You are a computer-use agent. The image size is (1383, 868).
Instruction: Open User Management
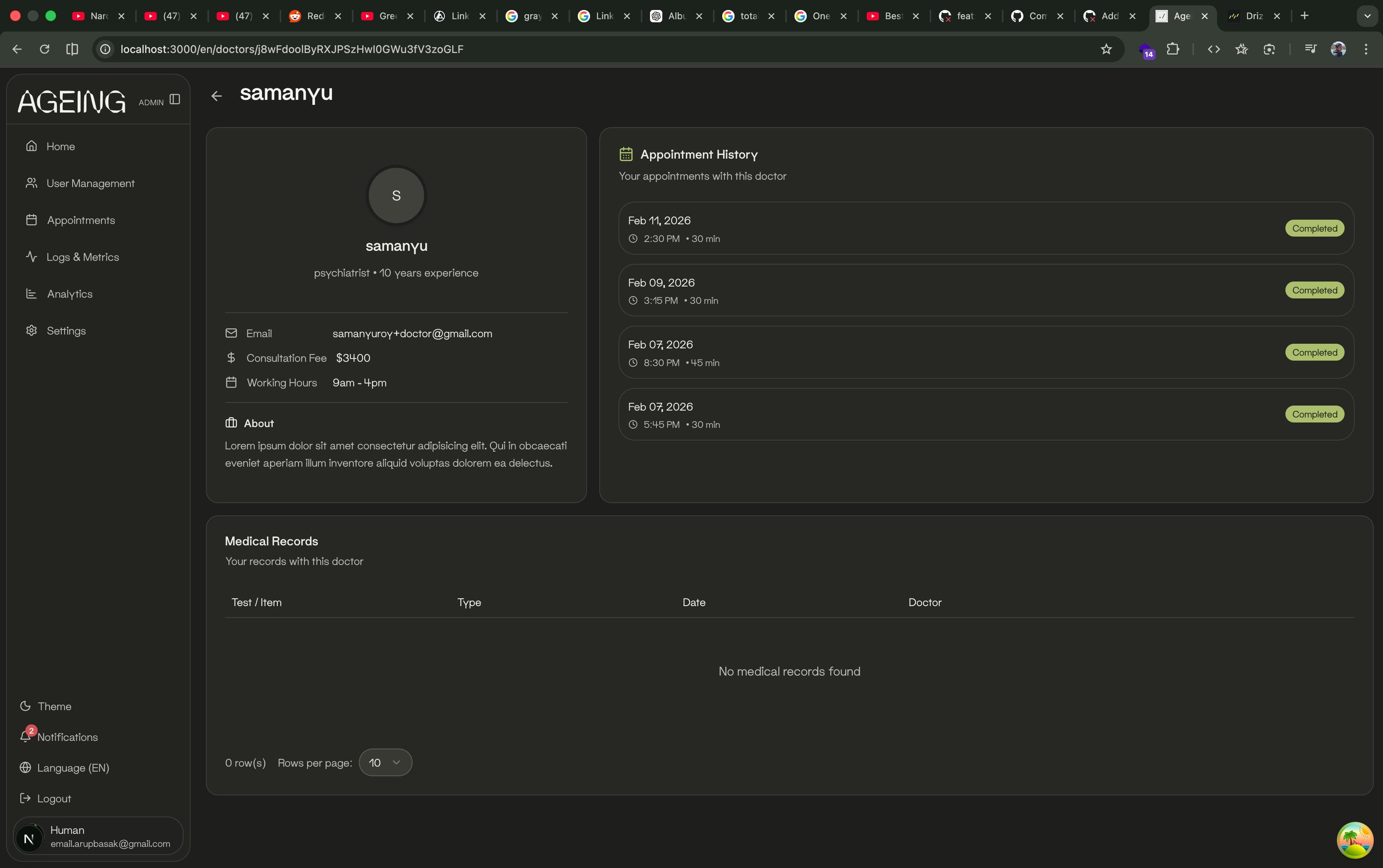point(90,183)
